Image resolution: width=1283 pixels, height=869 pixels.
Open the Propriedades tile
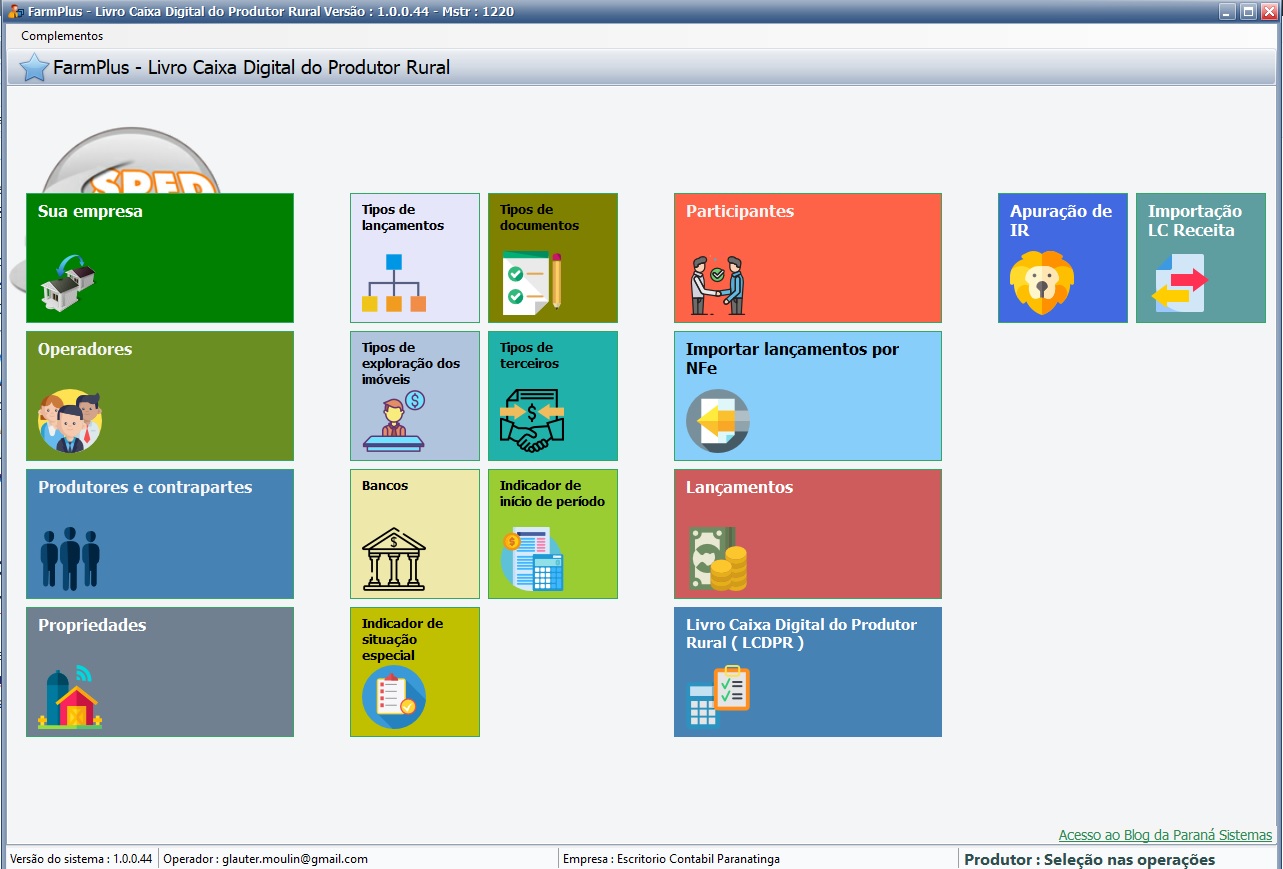(160, 672)
